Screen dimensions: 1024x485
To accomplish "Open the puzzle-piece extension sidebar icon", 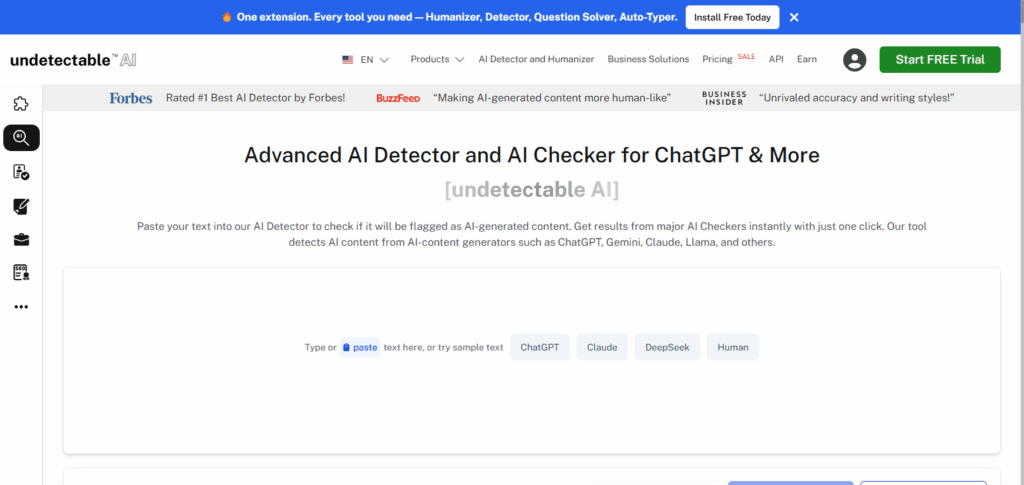I will pos(21,104).
